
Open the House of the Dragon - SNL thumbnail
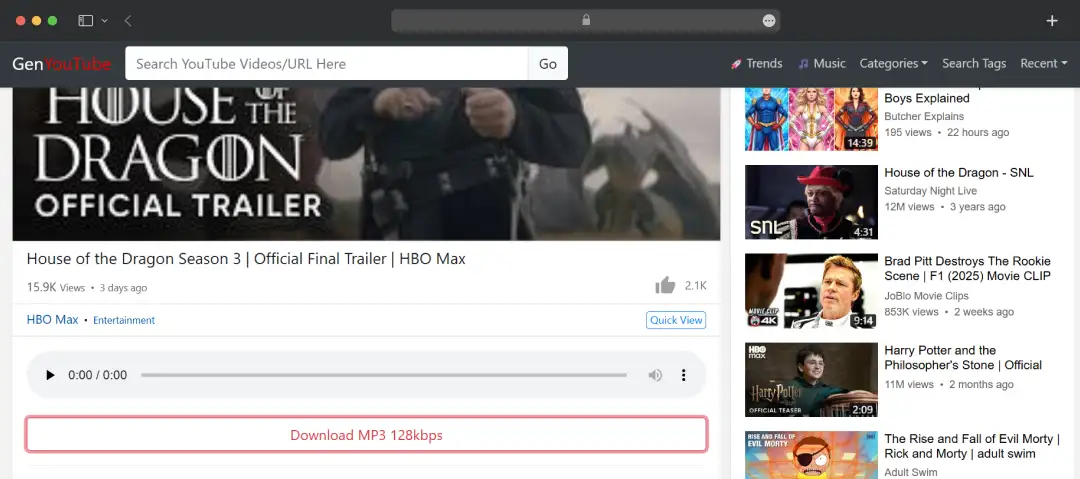(811, 202)
